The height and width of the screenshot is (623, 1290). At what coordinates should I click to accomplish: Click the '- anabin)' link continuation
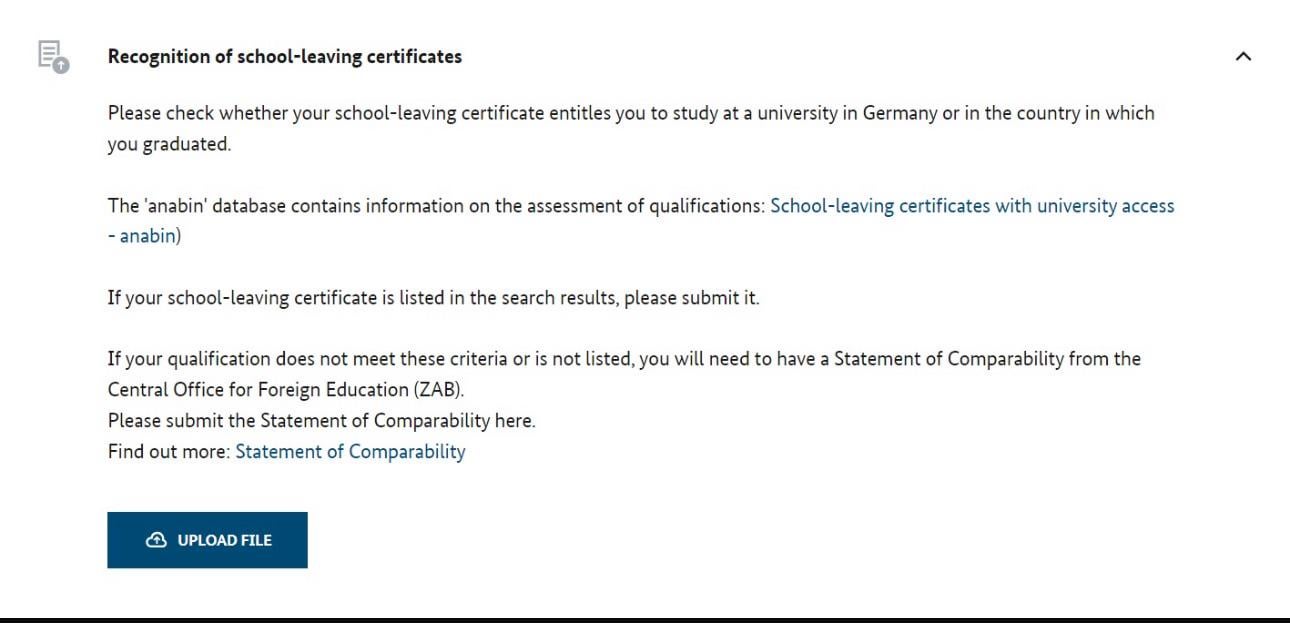pyautogui.click(x=145, y=236)
